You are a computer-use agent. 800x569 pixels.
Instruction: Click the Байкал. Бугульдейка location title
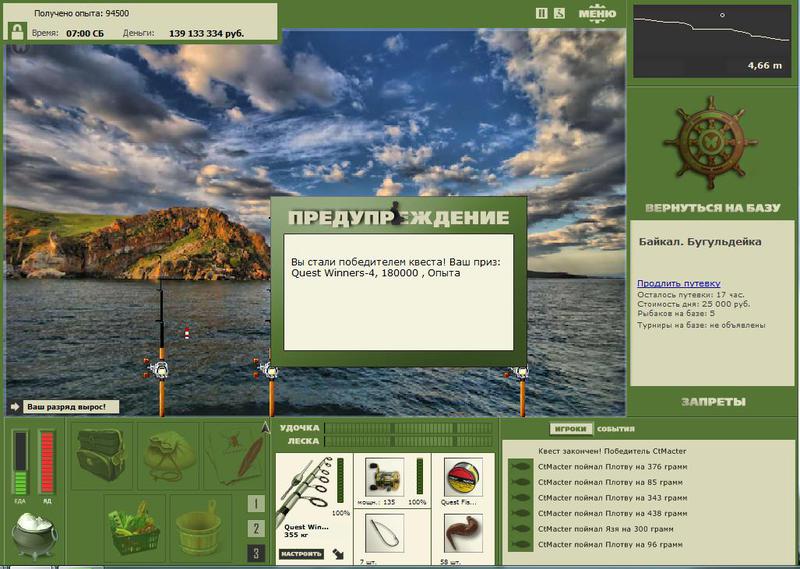tap(700, 242)
